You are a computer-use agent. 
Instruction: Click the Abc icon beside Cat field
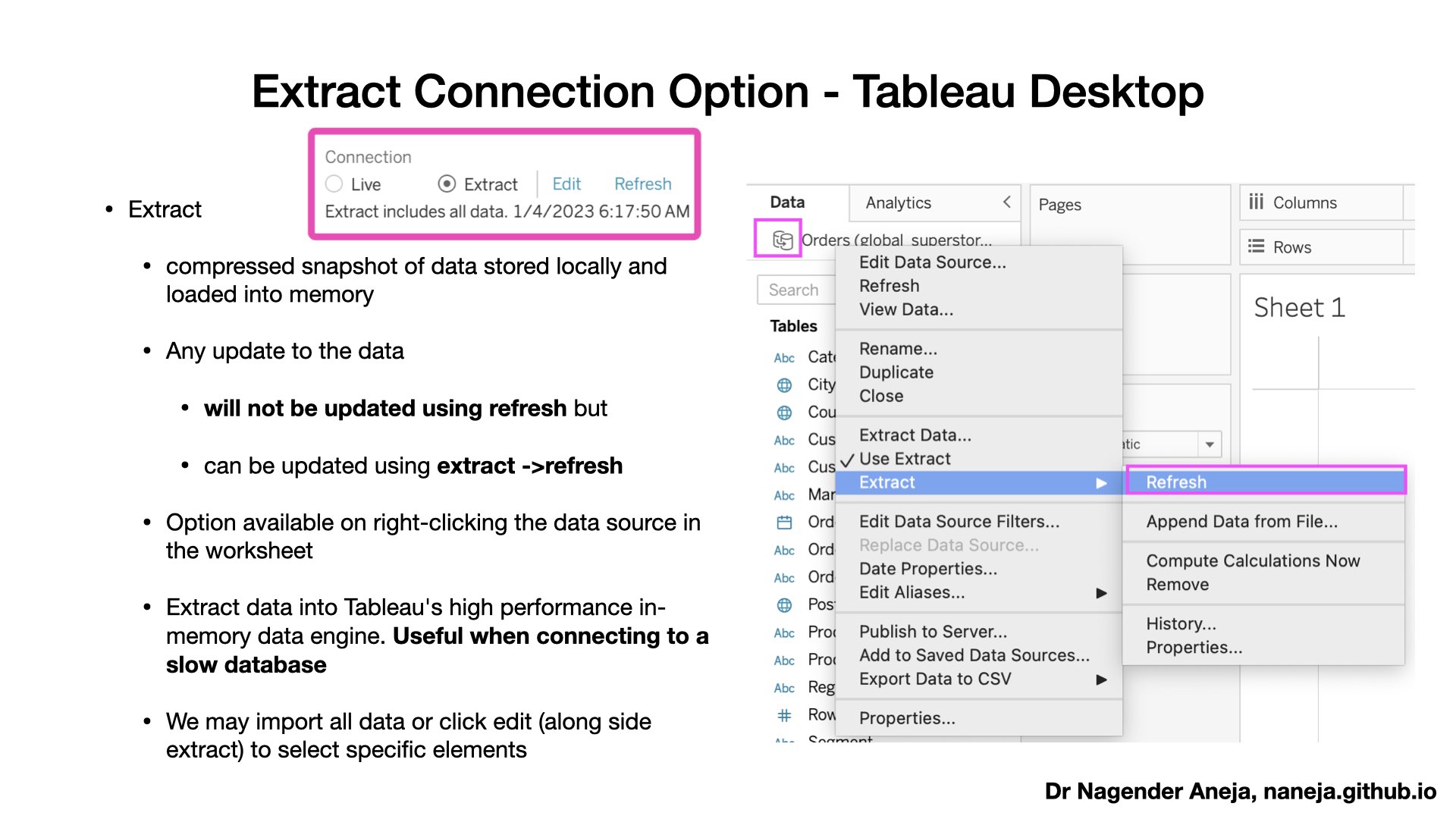pos(784,358)
